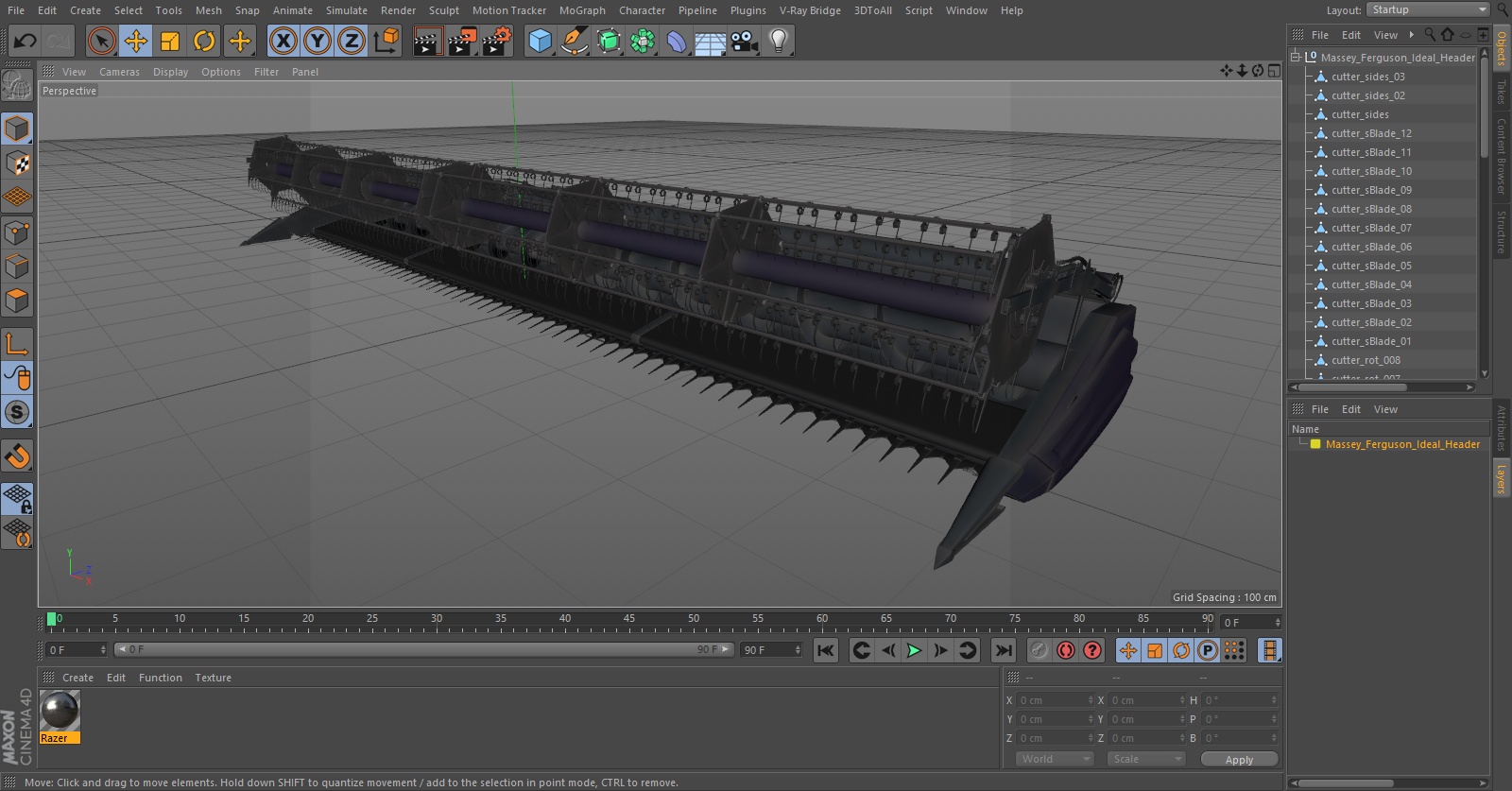Toggle Rotation keyframe recording

pyautogui.click(x=1181, y=650)
